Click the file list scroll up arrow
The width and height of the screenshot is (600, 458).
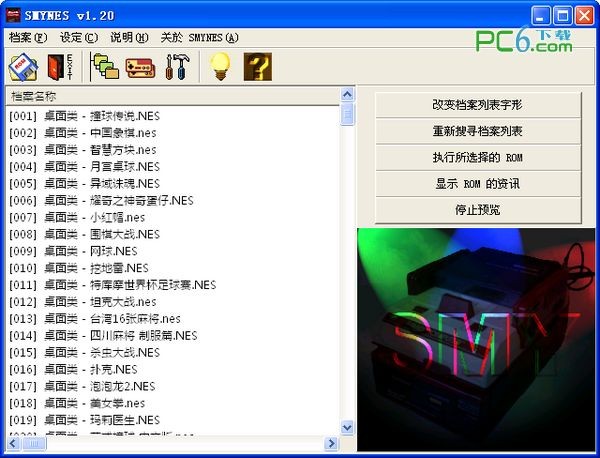(347, 94)
